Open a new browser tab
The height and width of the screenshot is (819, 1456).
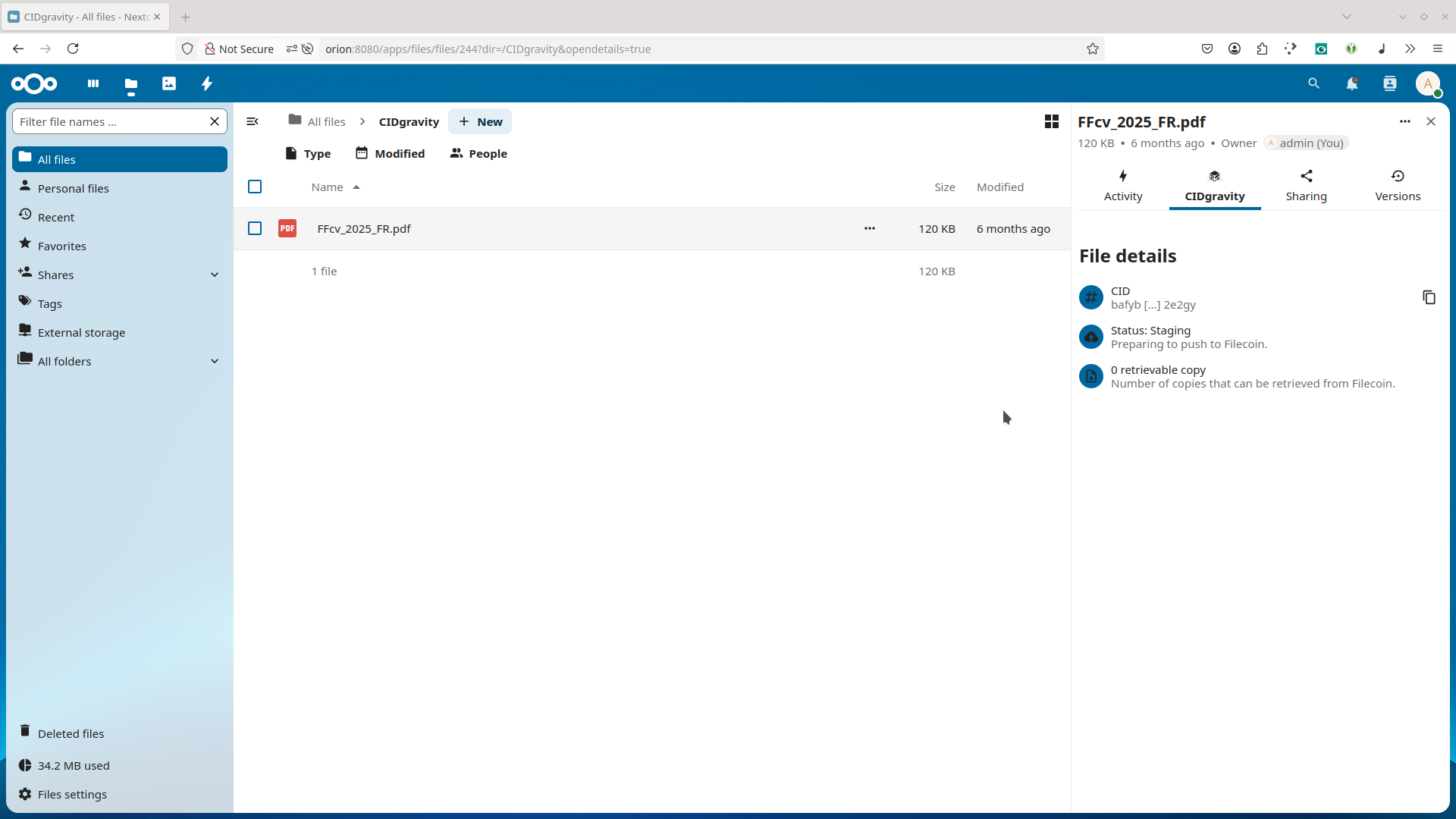click(186, 16)
